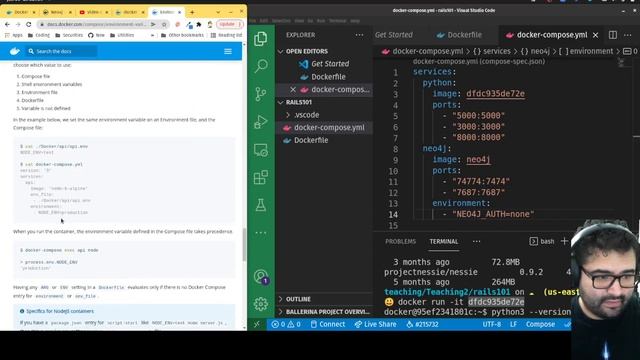Switch to the Problems panel tab
The height and width of the screenshot is (360, 640).
(400, 241)
